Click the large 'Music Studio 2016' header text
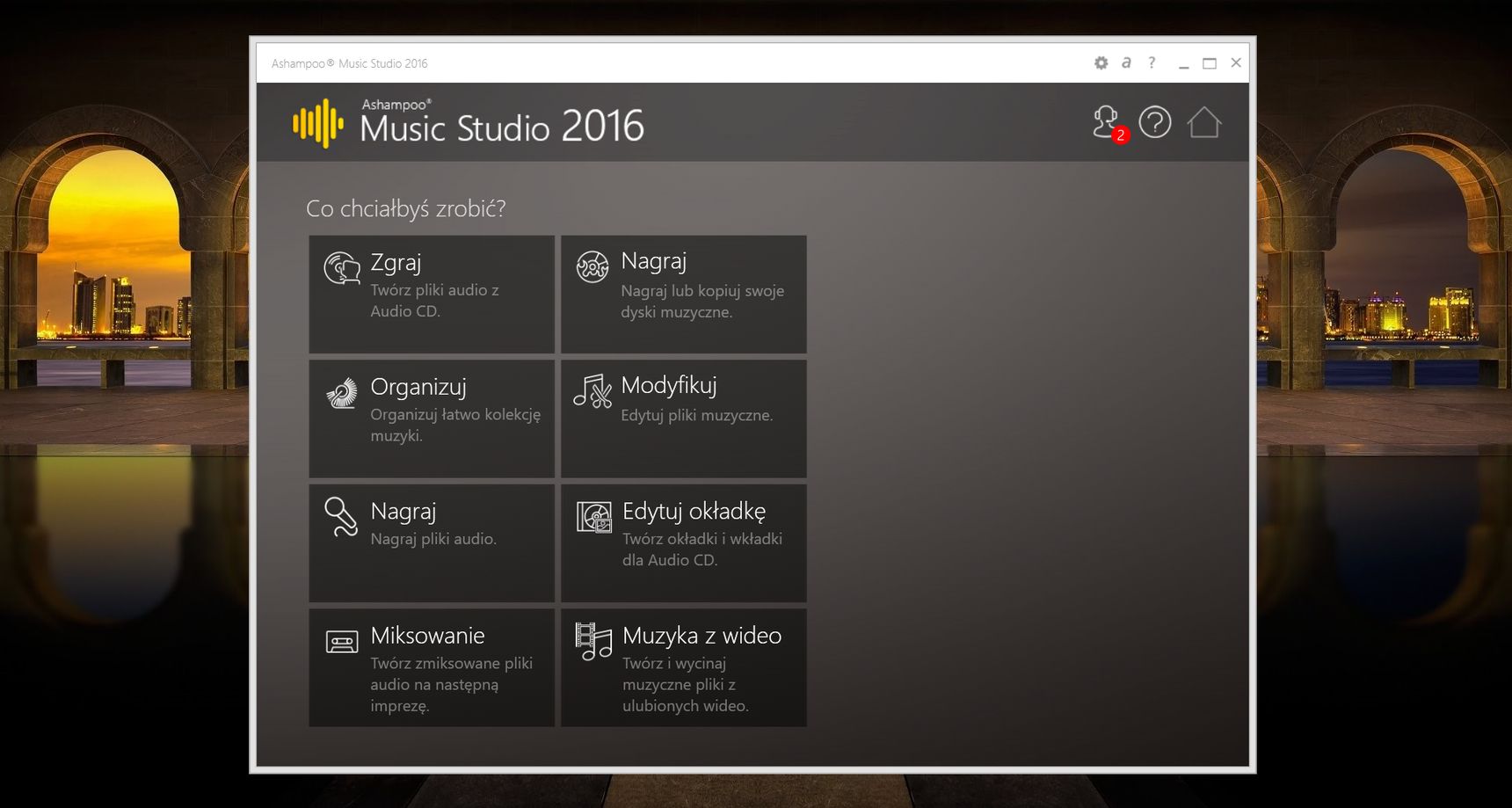 click(502, 127)
